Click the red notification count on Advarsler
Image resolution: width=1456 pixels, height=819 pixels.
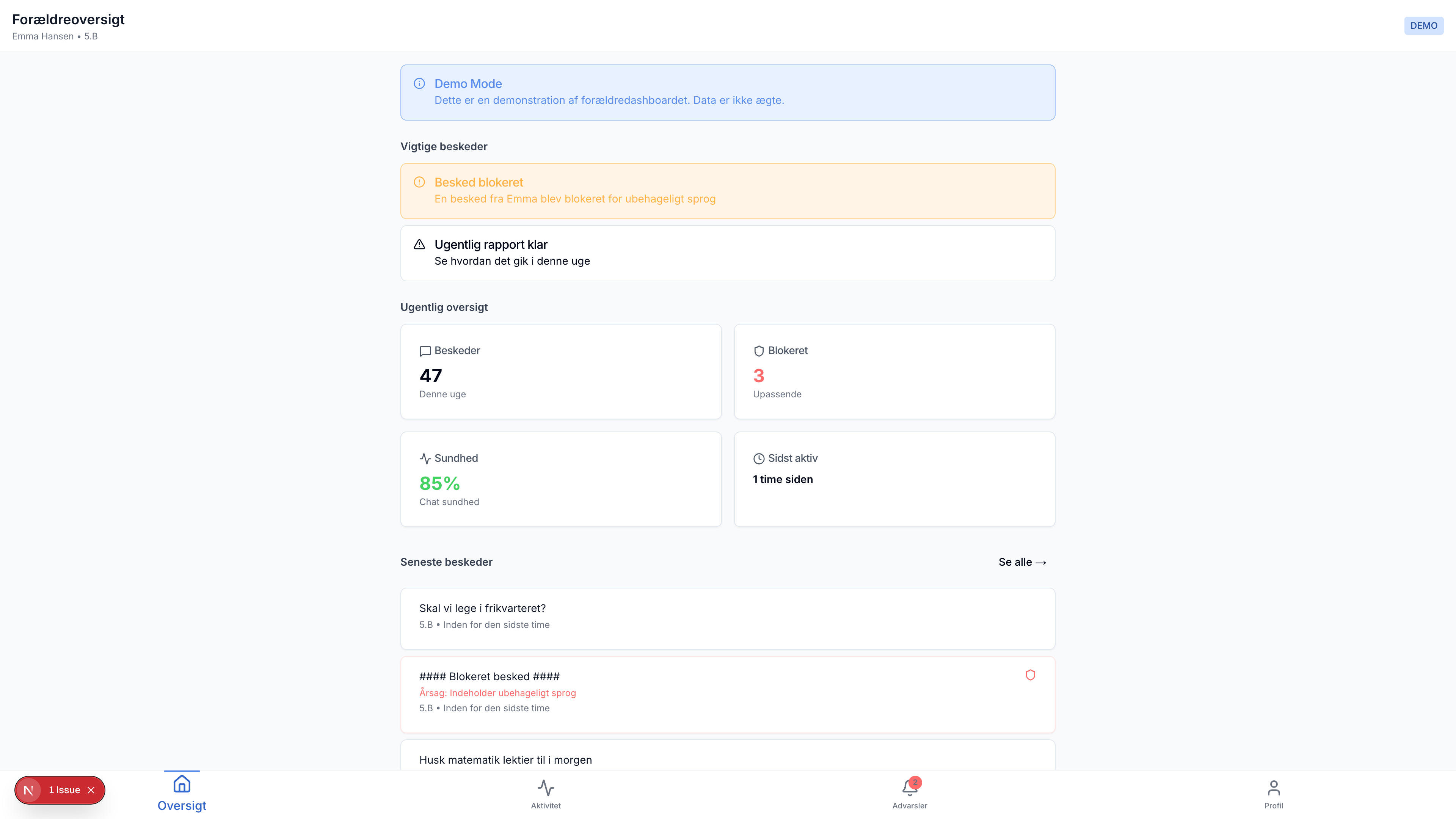(x=916, y=782)
